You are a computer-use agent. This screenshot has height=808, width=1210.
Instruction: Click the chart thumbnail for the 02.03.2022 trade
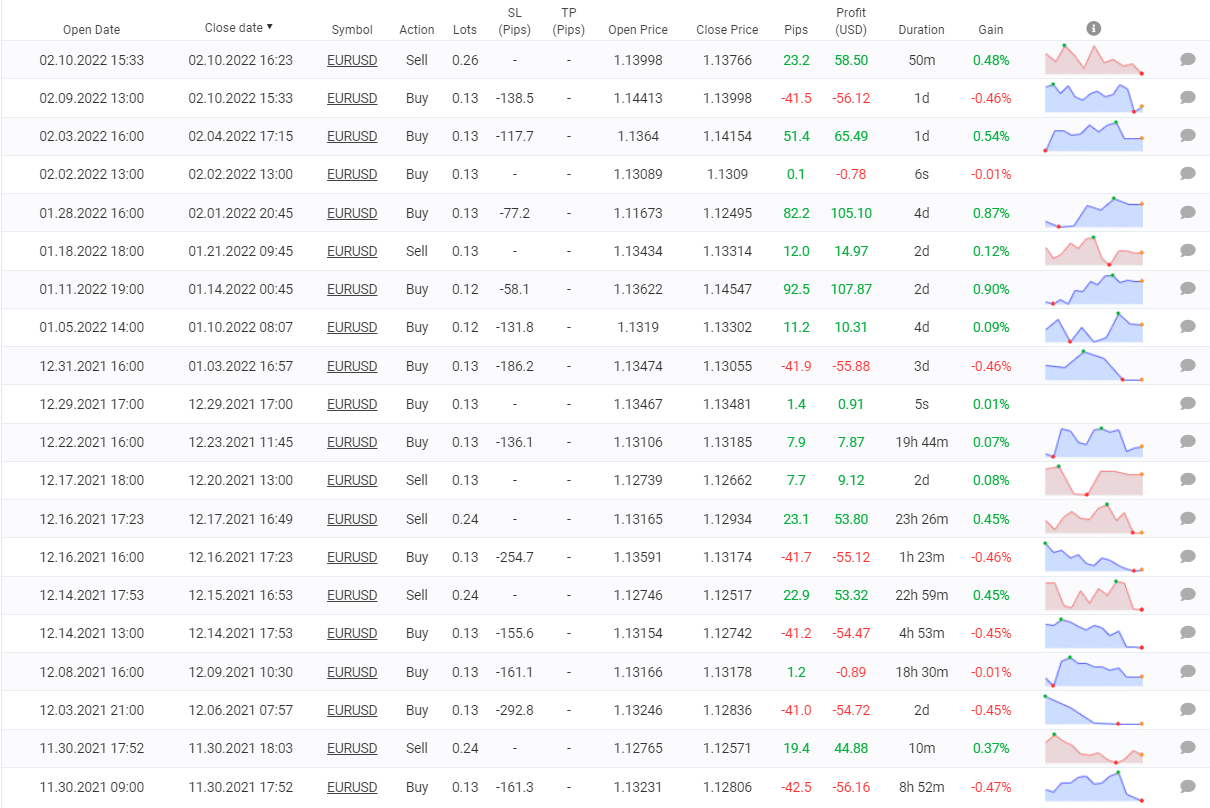pyautogui.click(x=1093, y=136)
